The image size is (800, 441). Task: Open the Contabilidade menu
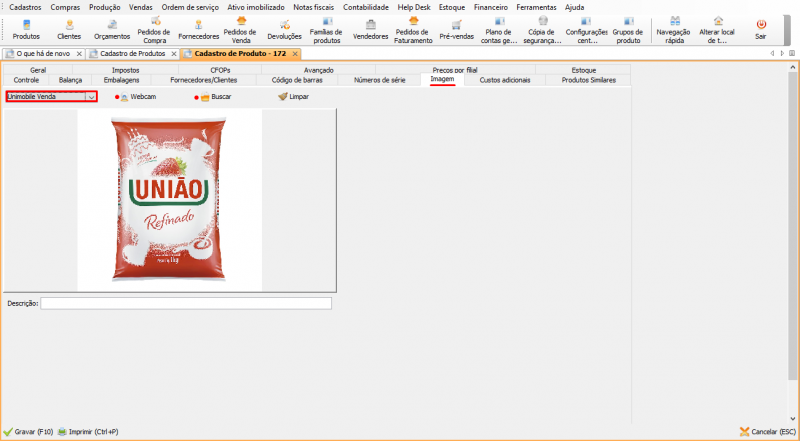click(x=366, y=7)
